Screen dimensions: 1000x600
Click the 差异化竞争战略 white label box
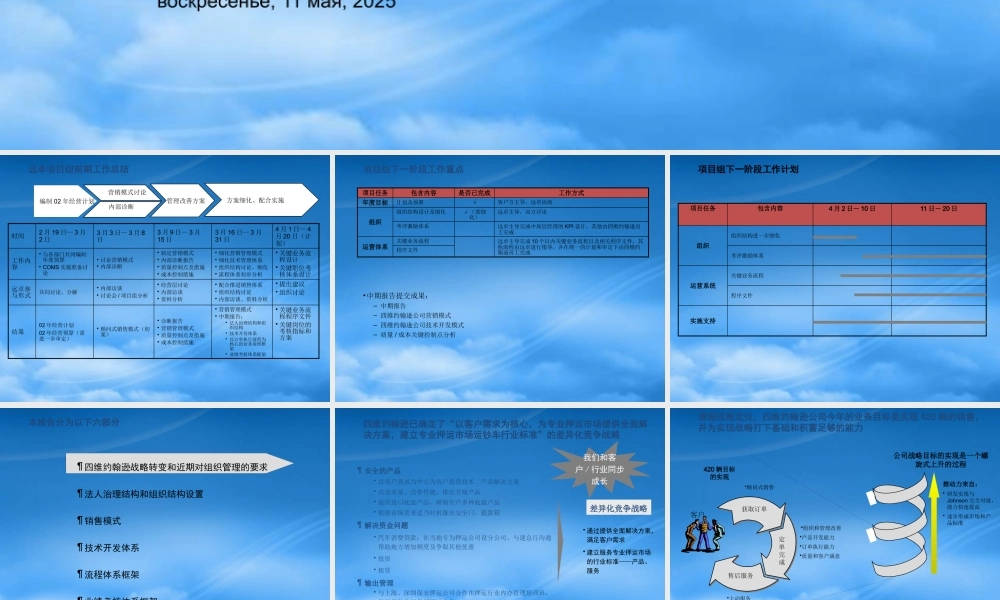click(619, 508)
